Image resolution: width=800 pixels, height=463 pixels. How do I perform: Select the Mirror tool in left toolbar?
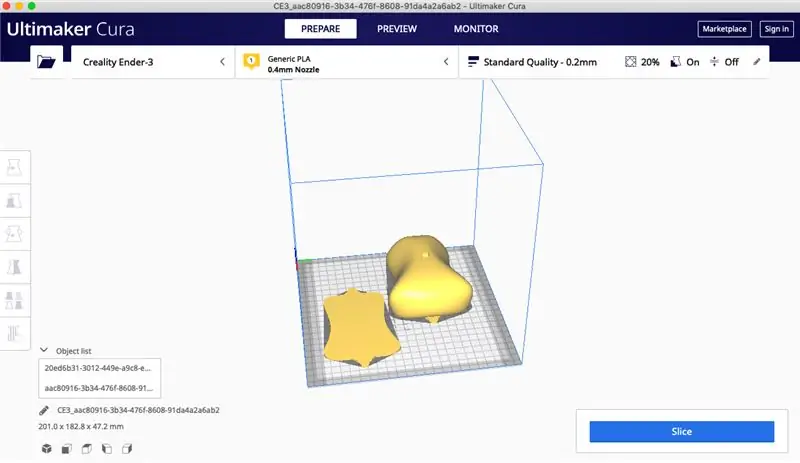coord(14,267)
